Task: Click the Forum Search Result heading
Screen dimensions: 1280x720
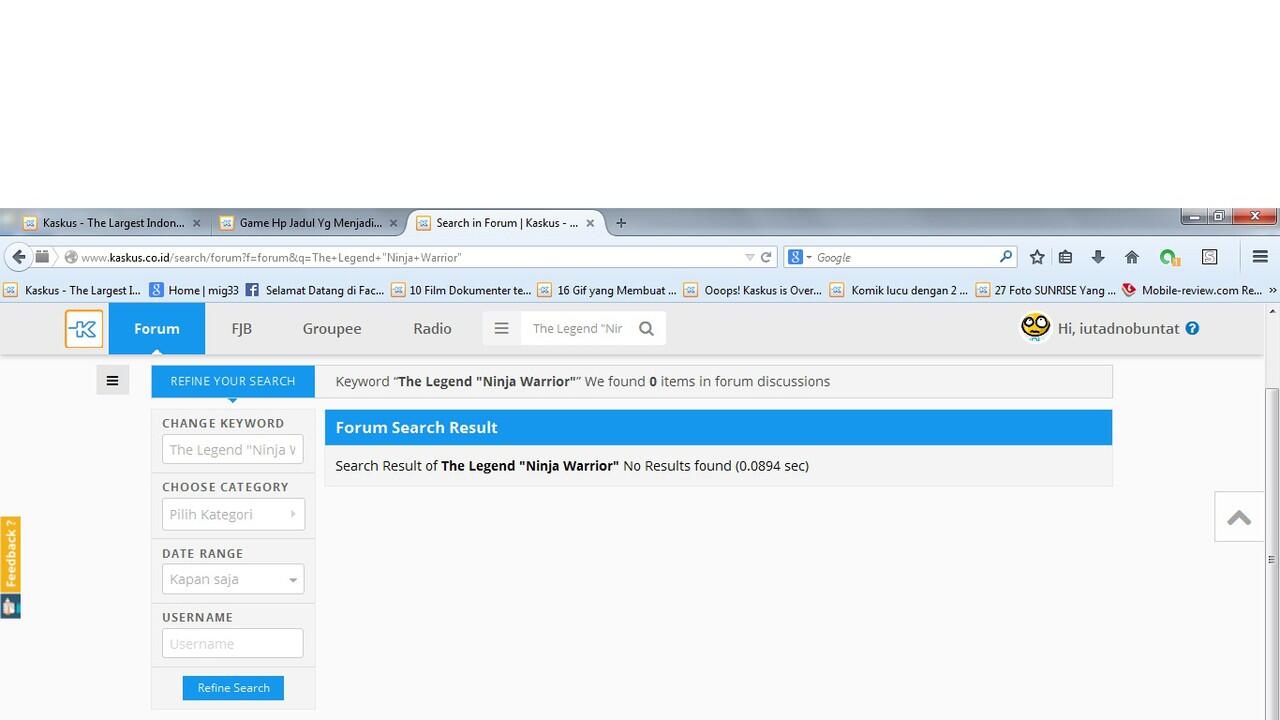Action: [x=416, y=427]
